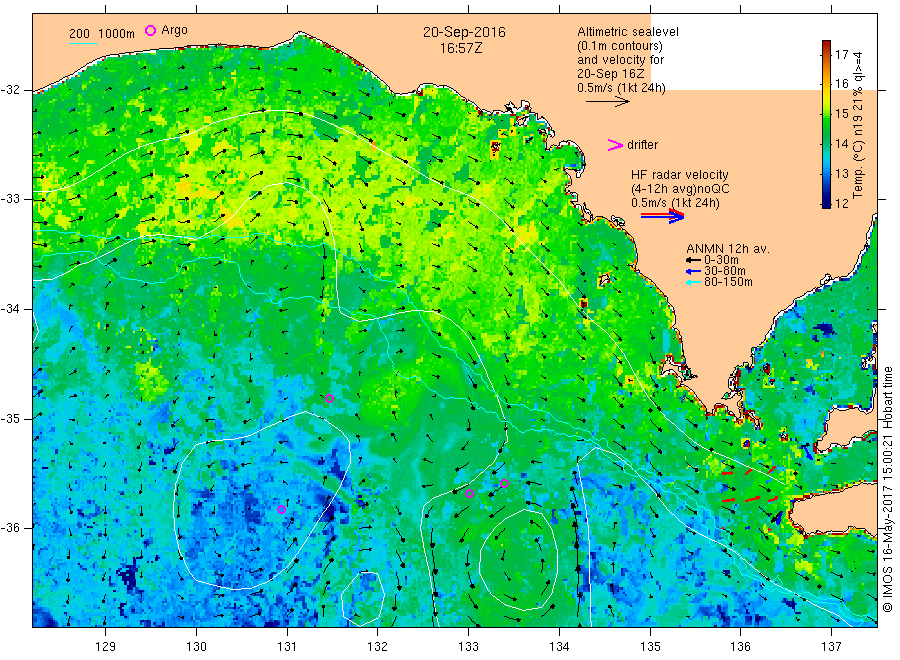Select the western Argo marker near 133°E, 35.7°S
This screenshot has height=660, width=900.
[469, 493]
